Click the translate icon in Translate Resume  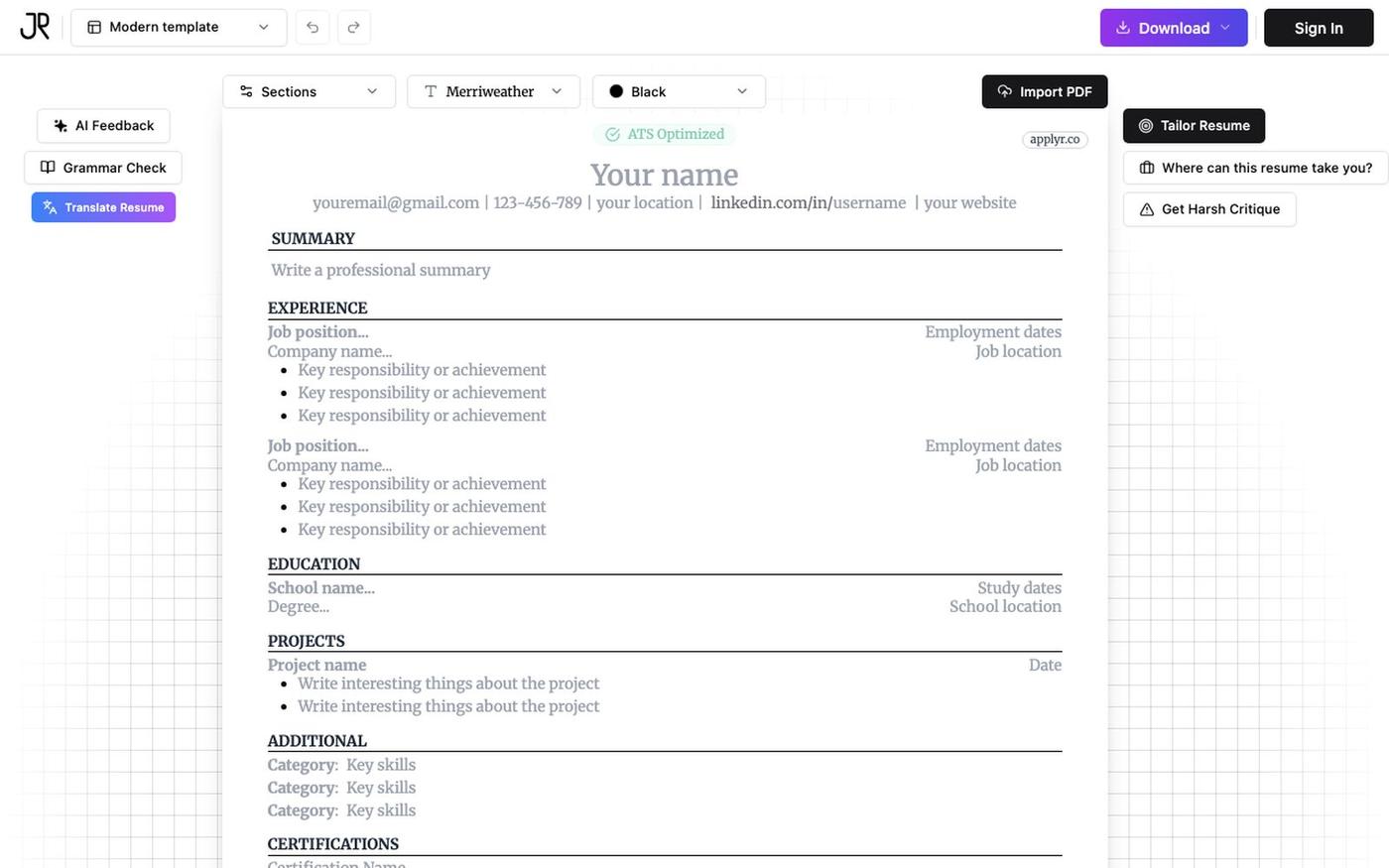(x=51, y=207)
